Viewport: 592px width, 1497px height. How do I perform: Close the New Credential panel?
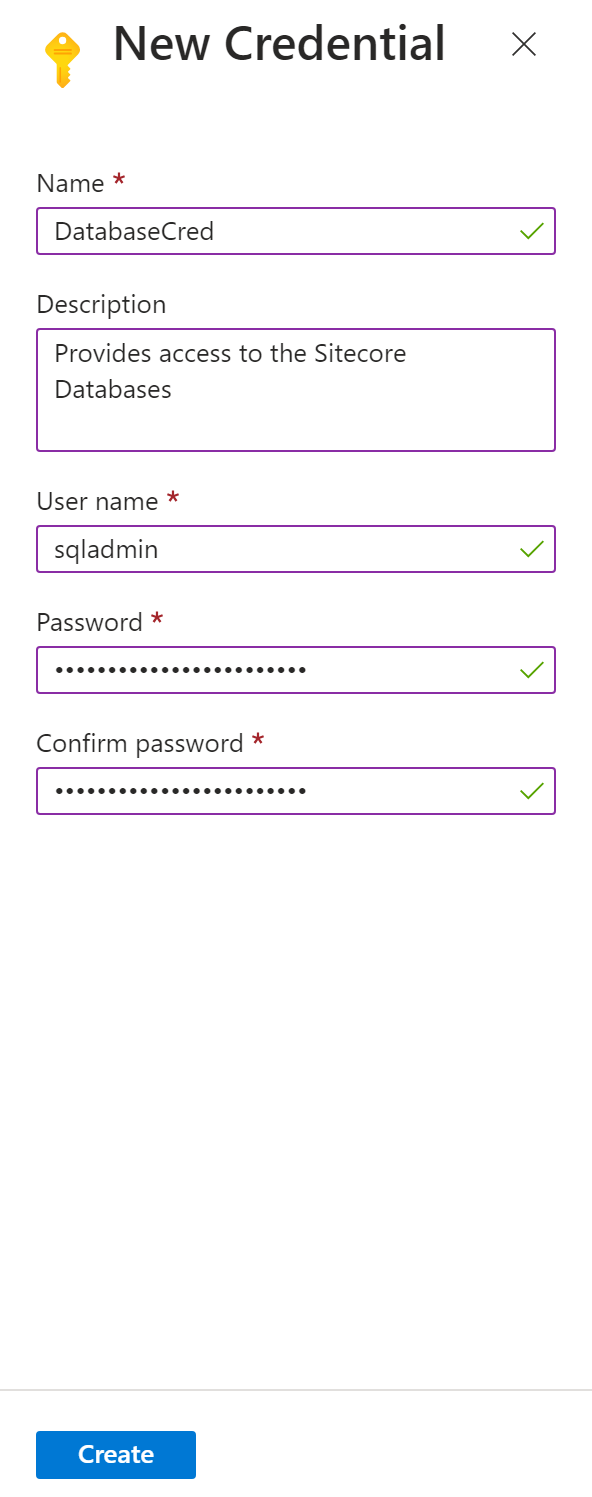pyautogui.click(x=524, y=44)
